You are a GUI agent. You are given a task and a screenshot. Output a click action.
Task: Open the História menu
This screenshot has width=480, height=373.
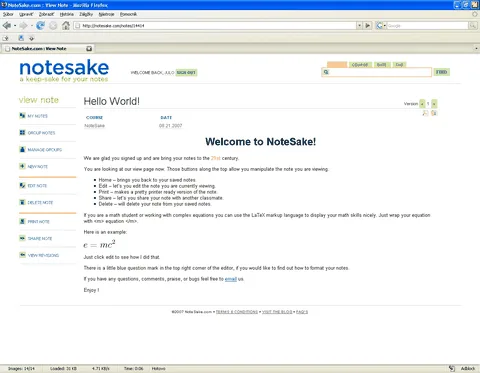click(67, 14)
